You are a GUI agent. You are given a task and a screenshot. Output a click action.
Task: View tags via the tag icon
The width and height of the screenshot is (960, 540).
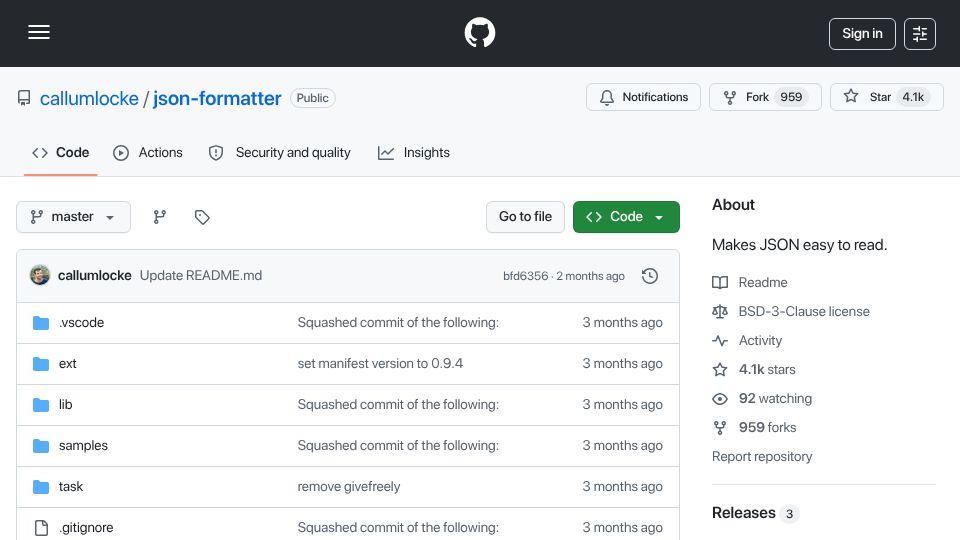click(x=202, y=217)
